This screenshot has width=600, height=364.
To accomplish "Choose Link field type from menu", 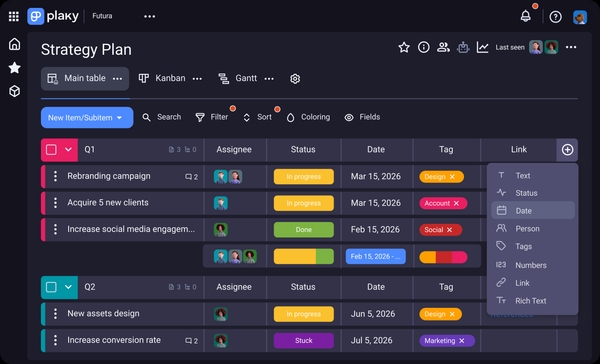I will pyautogui.click(x=533, y=283).
